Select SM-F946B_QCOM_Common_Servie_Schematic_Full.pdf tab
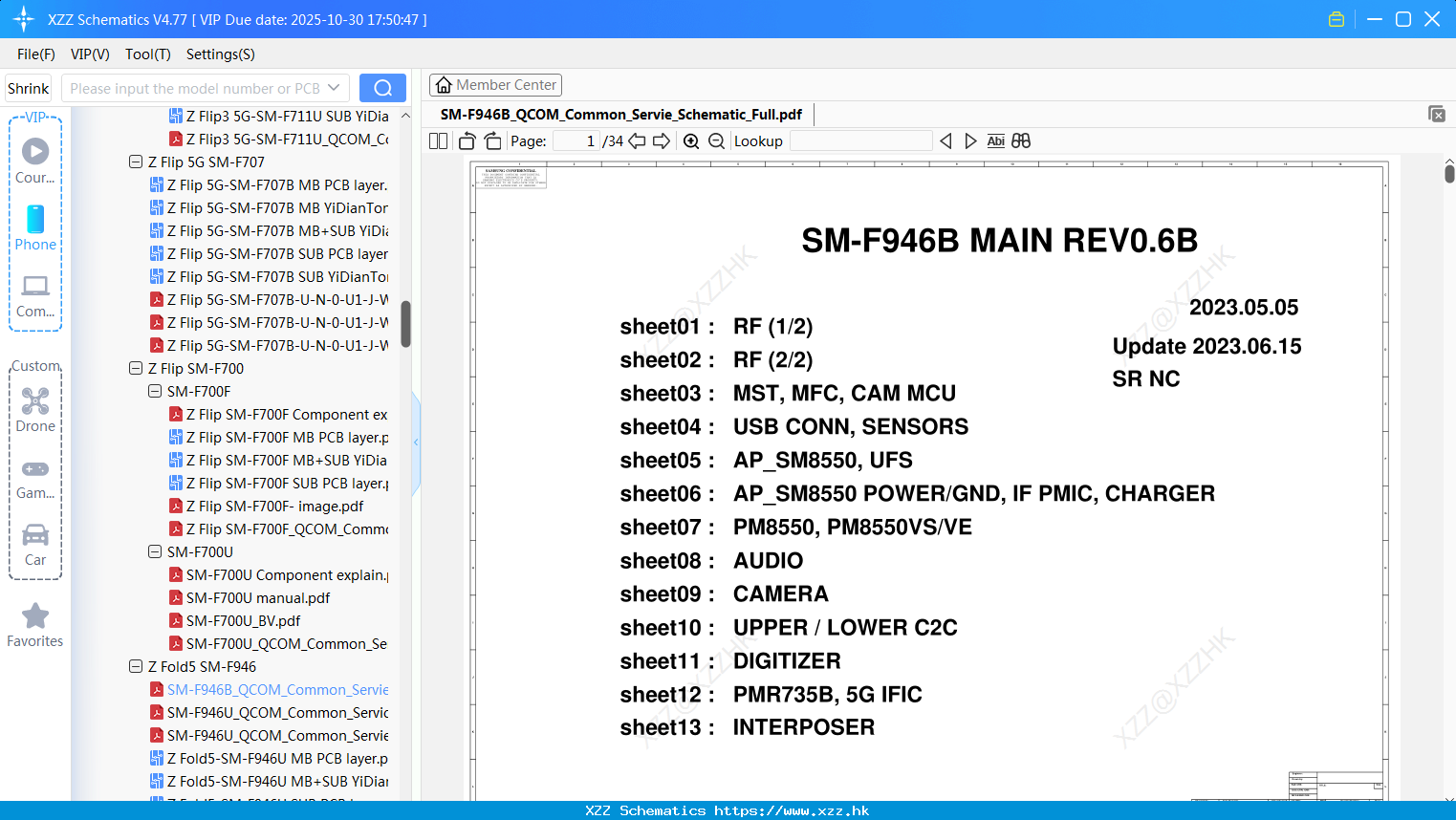 pyautogui.click(x=621, y=115)
